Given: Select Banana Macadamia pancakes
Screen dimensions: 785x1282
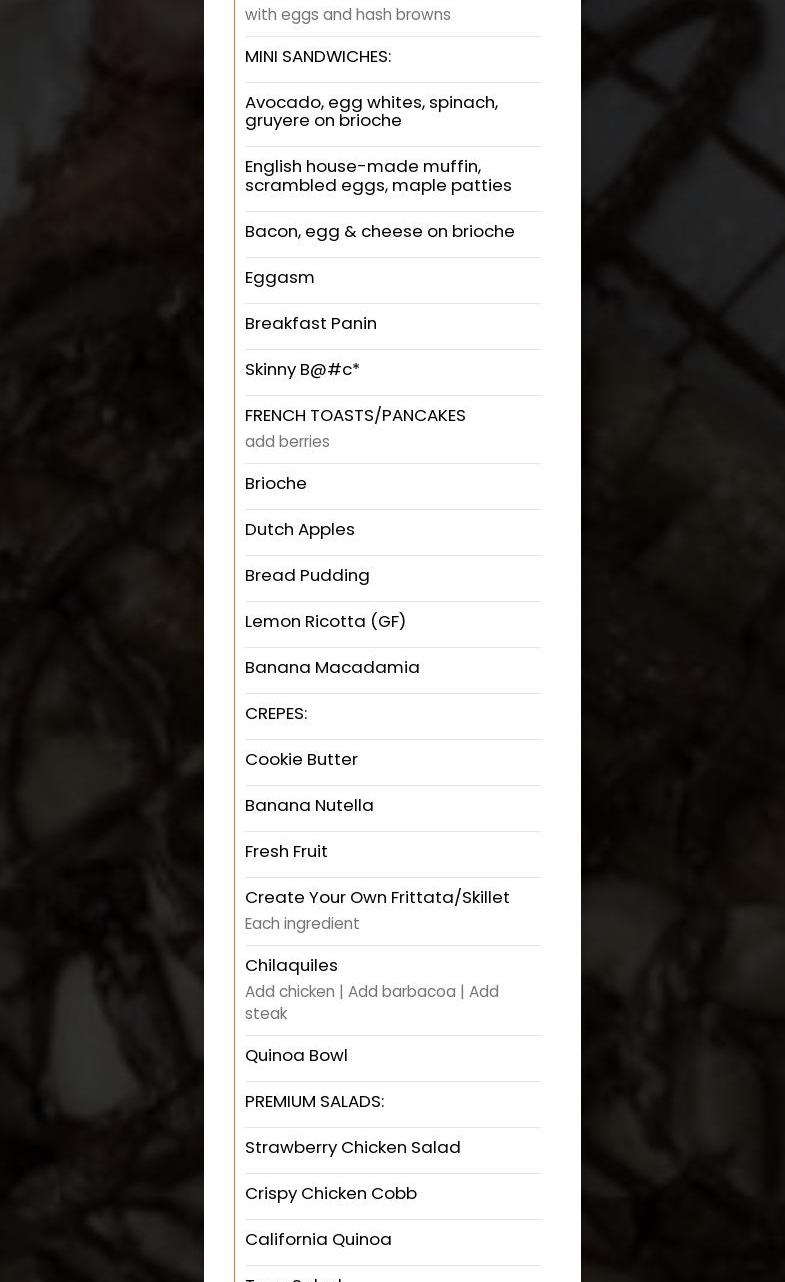Looking at the screenshot, I should point(332,668).
